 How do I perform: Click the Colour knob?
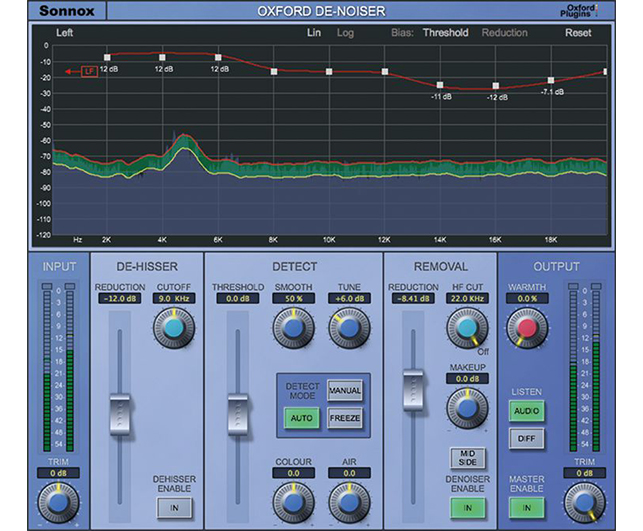[293, 503]
